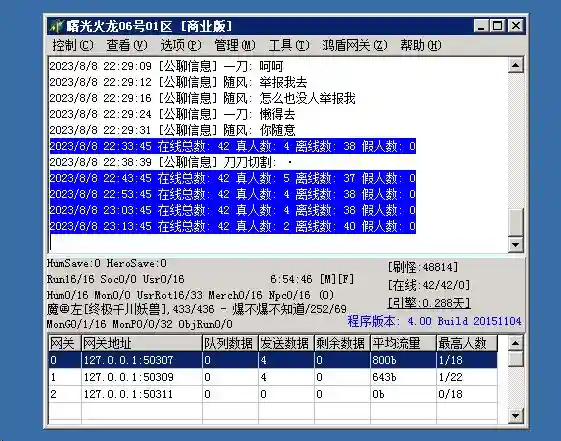This screenshot has height=441, width=561.
Task: Open the 查看(V) menu
Action: (x=127, y=45)
